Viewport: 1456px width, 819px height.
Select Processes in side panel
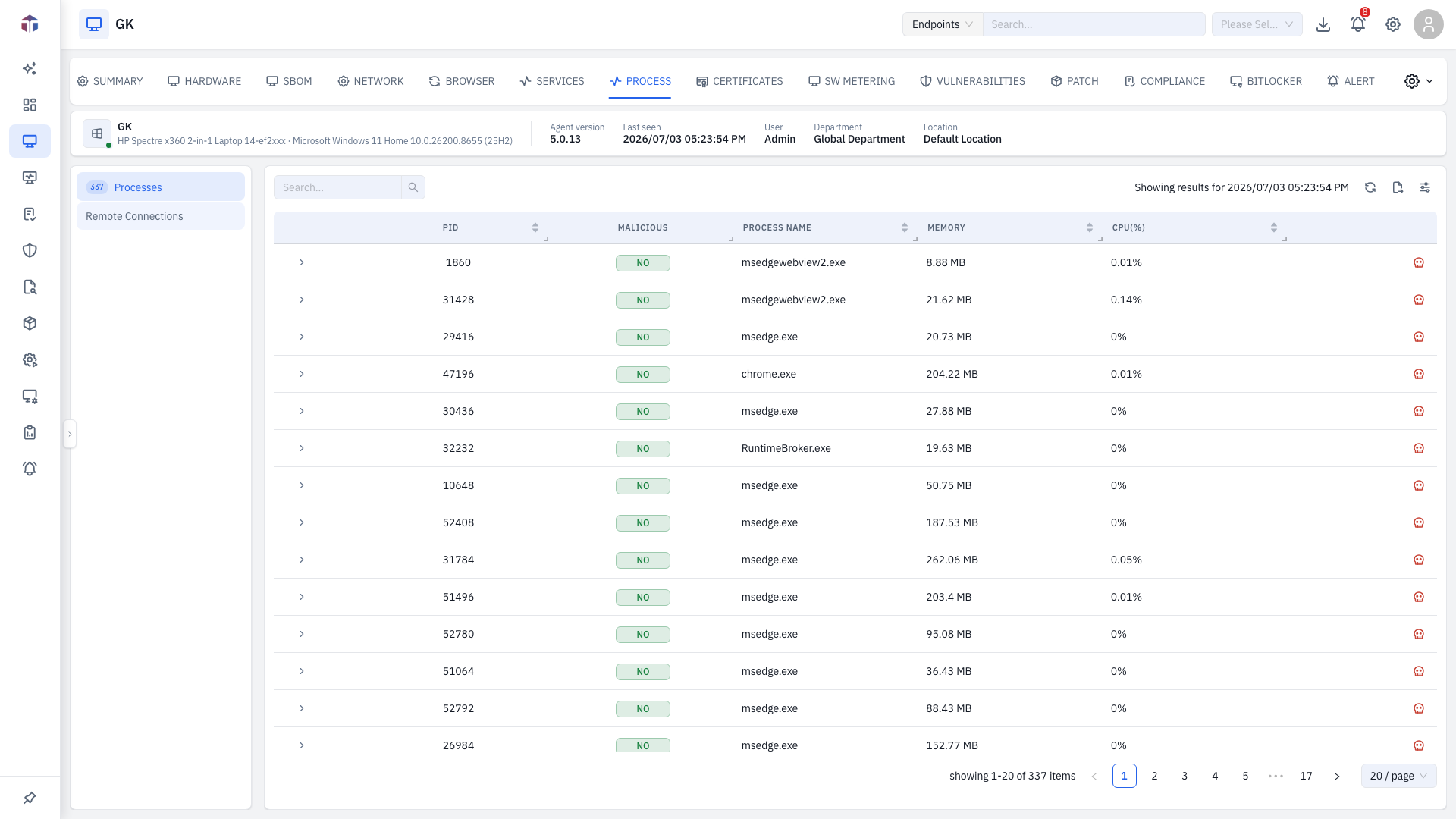(161, 187)
